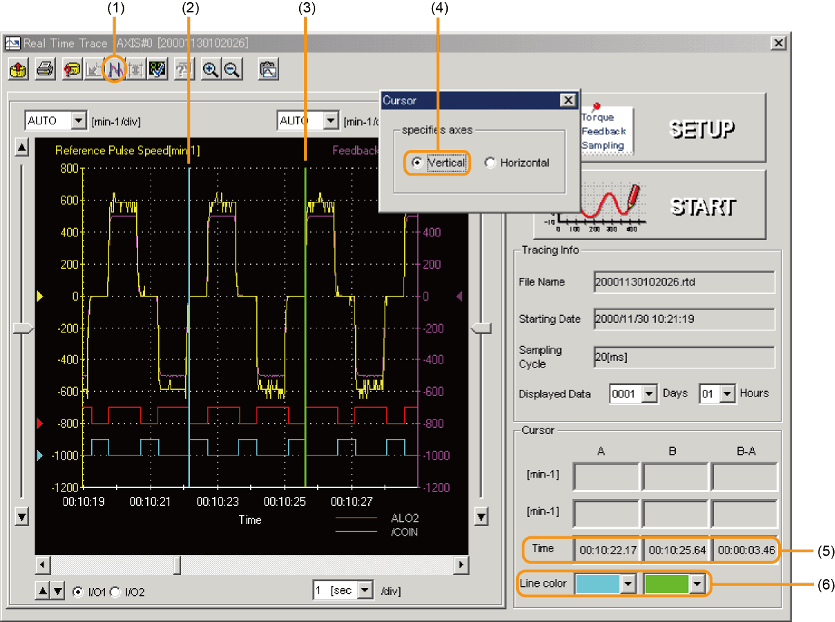Screen dimensions: 835x622
Task: Open the sec per div time dropdown
Action: (363, 590)
